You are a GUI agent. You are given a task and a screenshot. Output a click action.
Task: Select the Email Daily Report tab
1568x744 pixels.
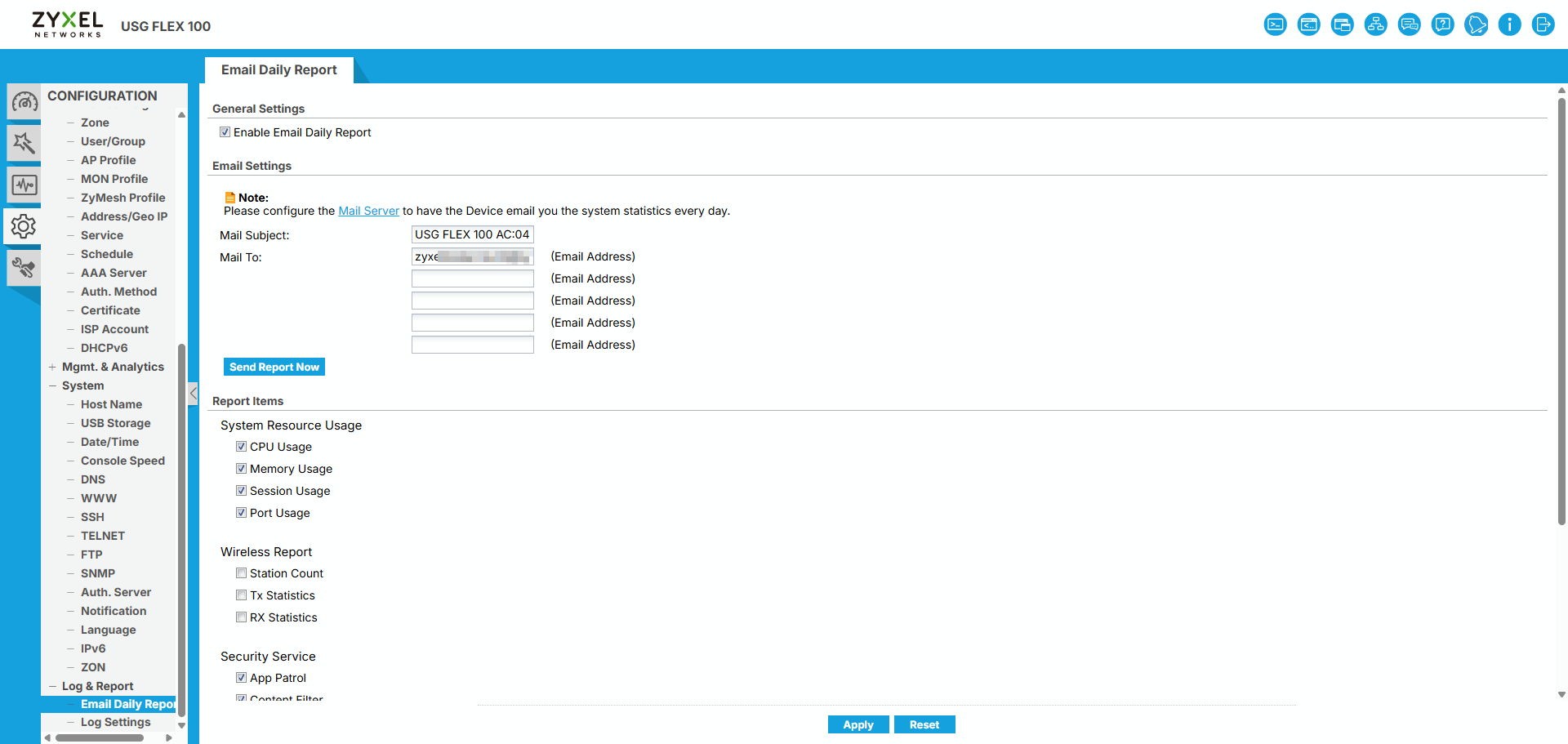pos(278,70)
